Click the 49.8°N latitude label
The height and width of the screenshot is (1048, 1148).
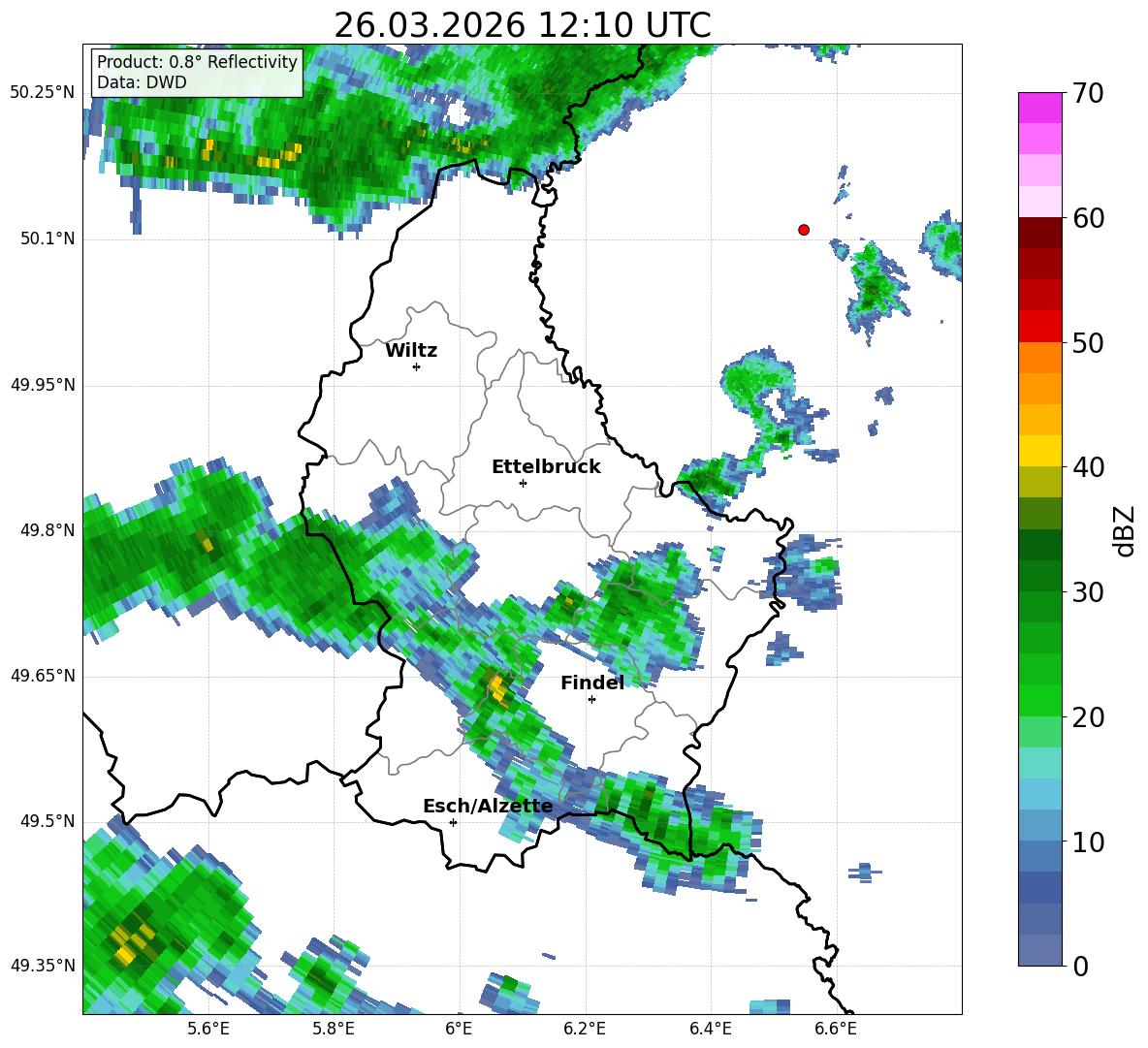tap(48, 530)
